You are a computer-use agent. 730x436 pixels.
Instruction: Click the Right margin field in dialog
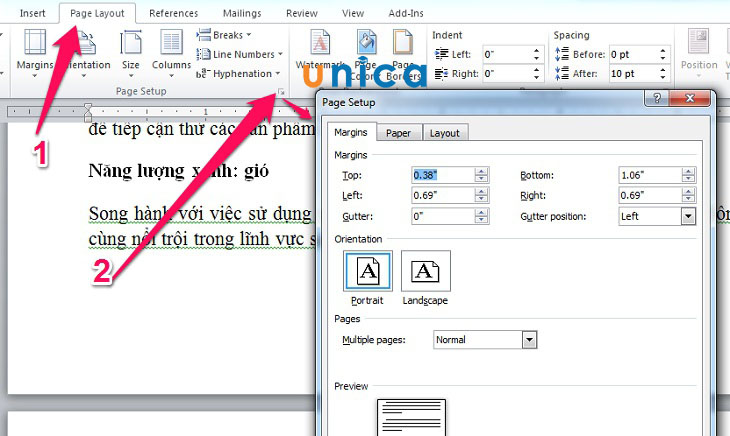click(x=650, y=195)
